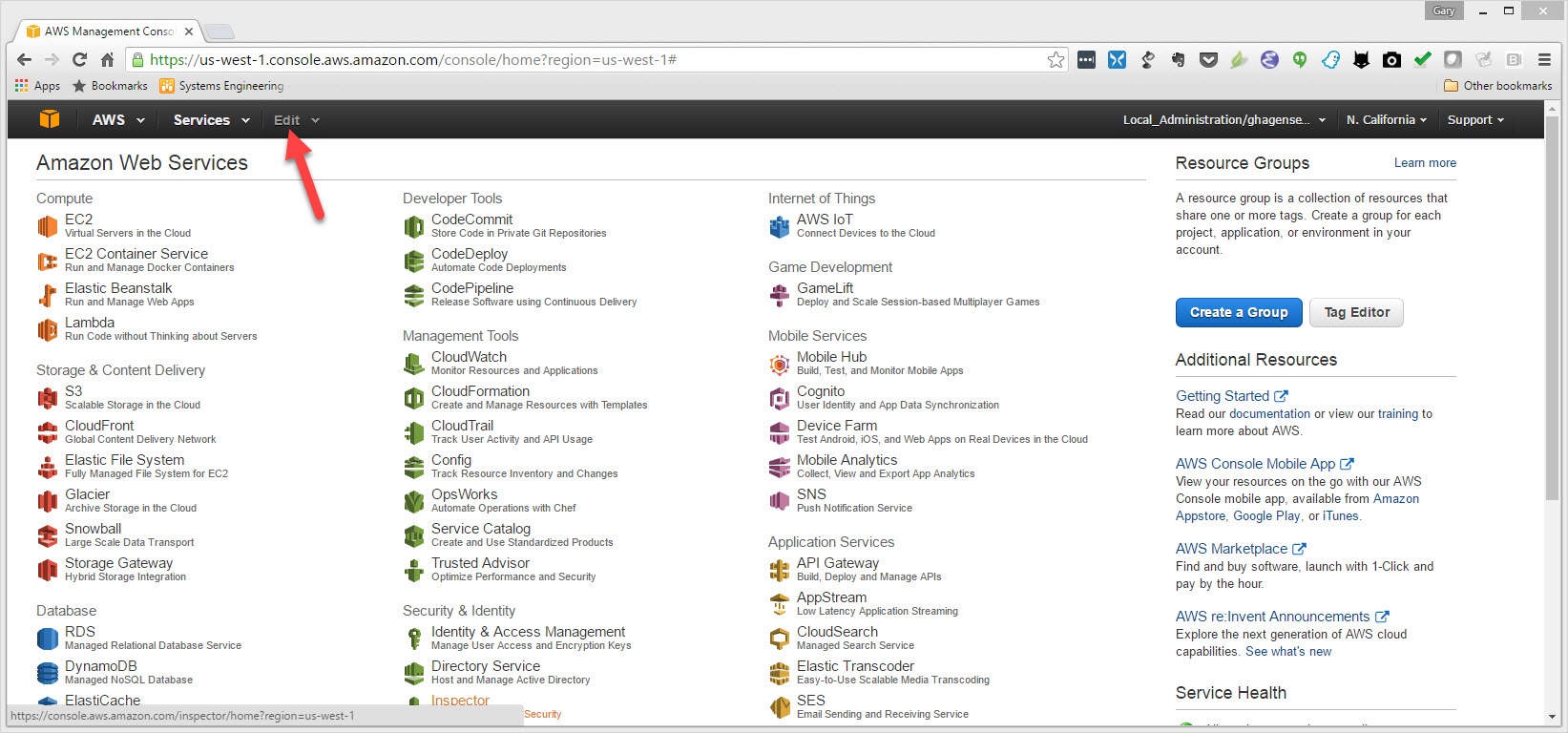Viewport: 1568px width, 733px height.
Task: Reload the page with the refresh button
Action: [79, 59]
